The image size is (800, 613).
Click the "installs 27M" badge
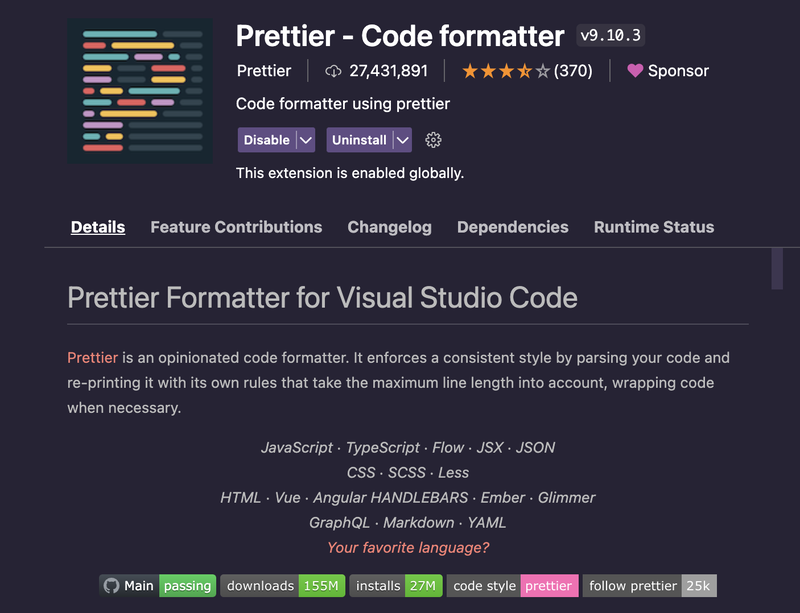point(398,585)
